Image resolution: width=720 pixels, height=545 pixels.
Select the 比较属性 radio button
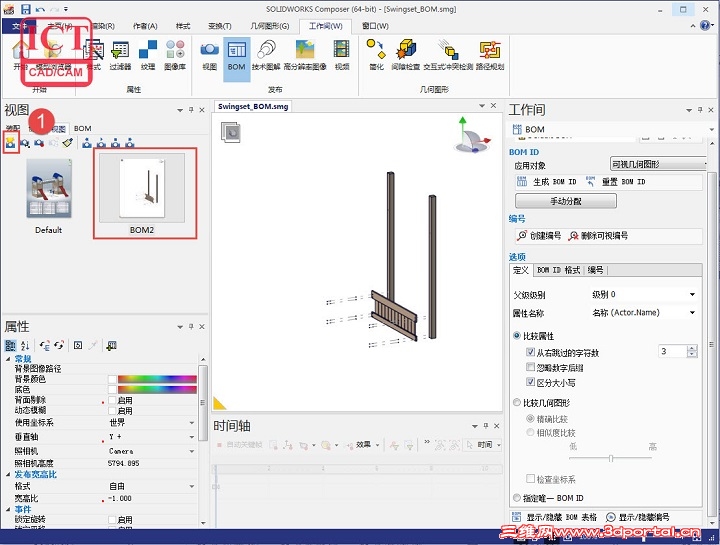click(x=517, y=336)
